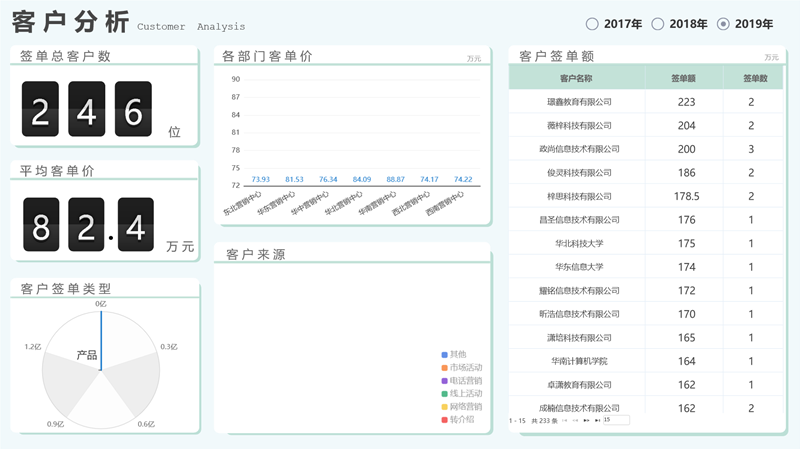Jump to last page of customer table
The image size is (800, 449).
pos(598,421)
